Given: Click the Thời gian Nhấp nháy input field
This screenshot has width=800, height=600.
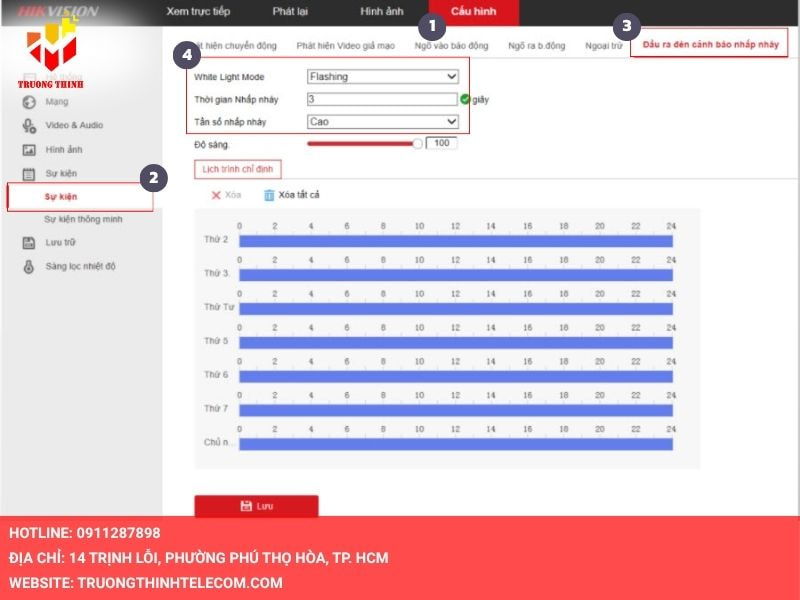Looking at the screenshot, I should tap(382, 100).
